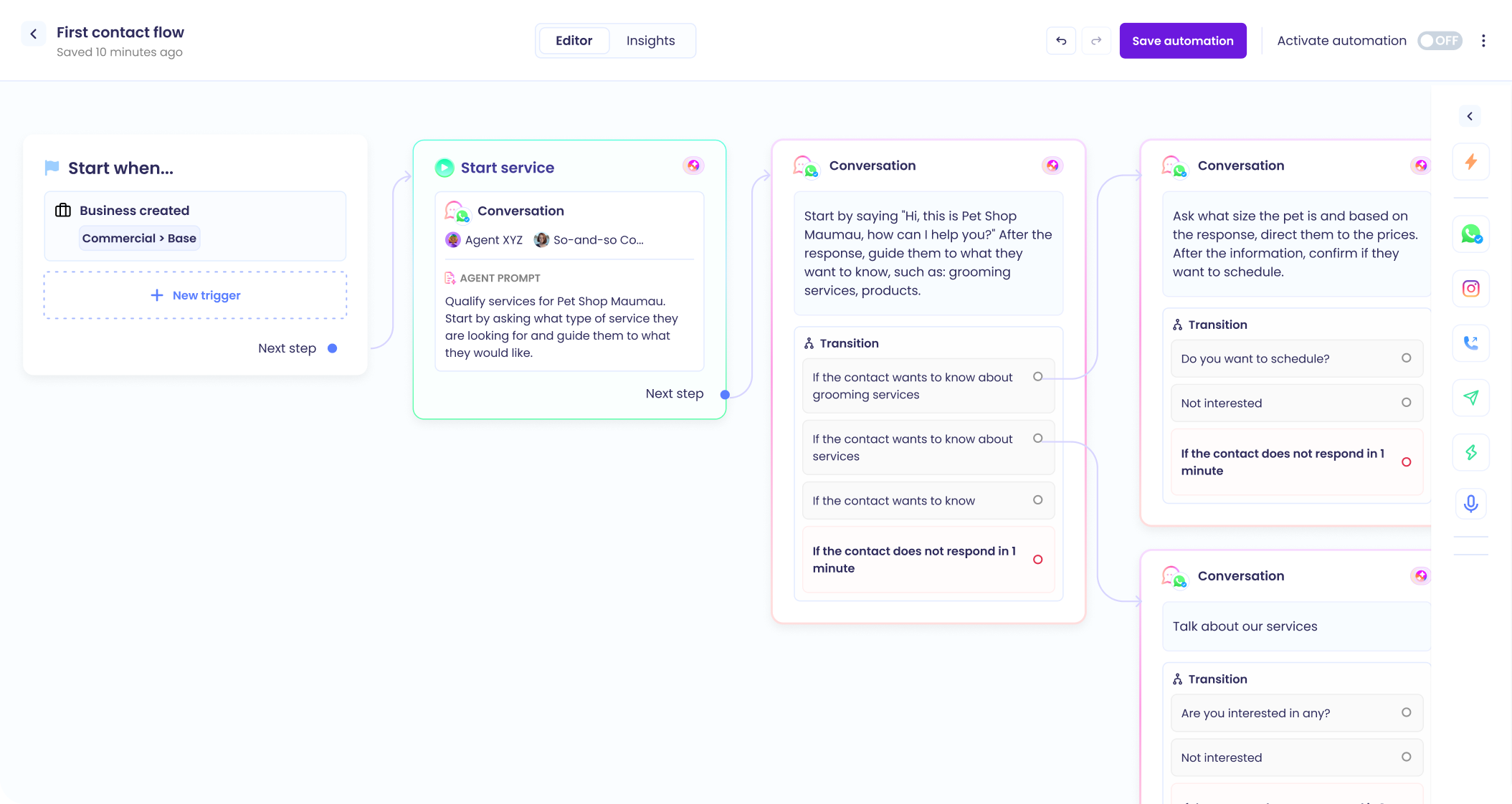The width and height of the screenshot is (1512, 804).
Task: Select the Editor tab
Action: (574, 41)
